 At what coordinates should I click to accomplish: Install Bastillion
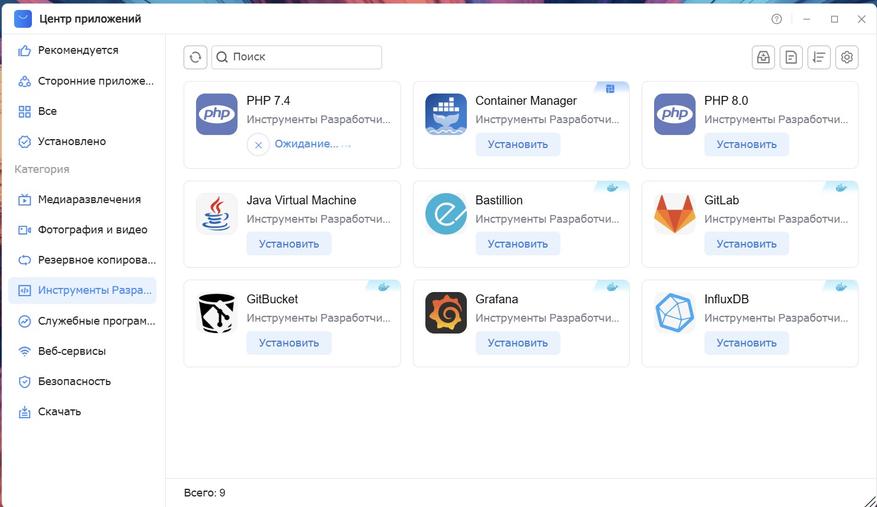pyautogui.click(x=517, y=244)
